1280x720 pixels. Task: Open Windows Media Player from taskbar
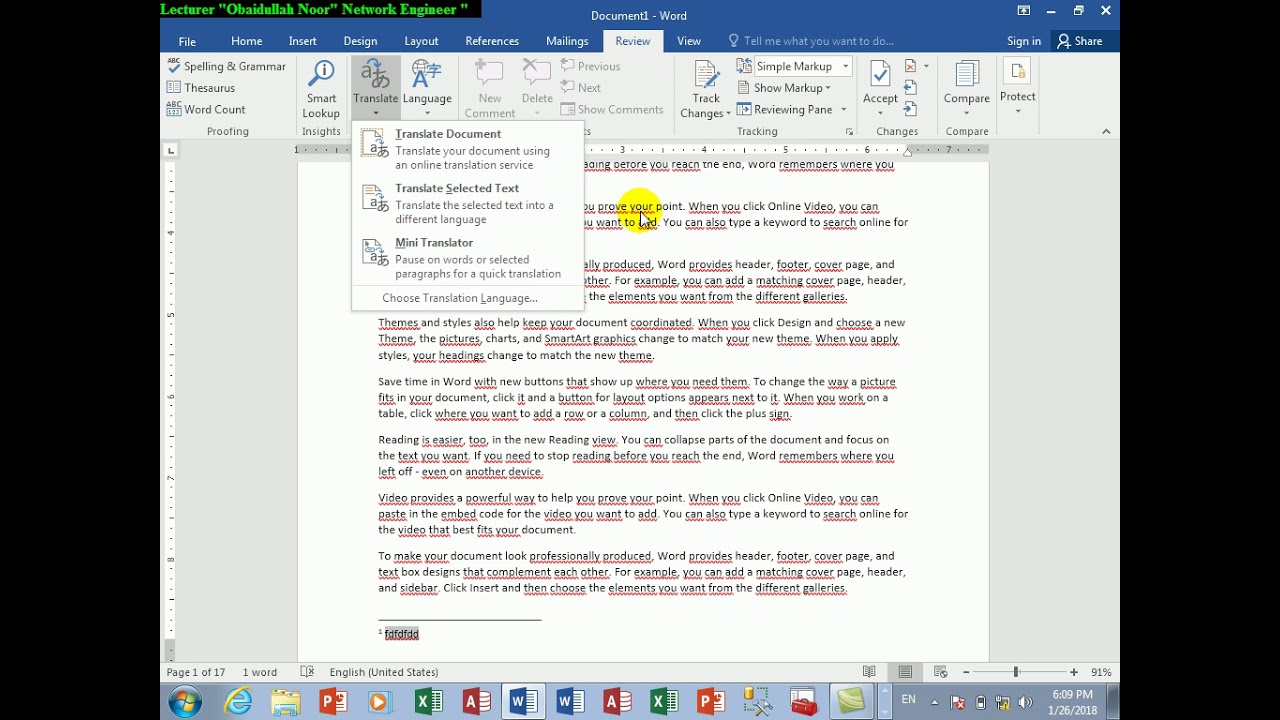379,702
